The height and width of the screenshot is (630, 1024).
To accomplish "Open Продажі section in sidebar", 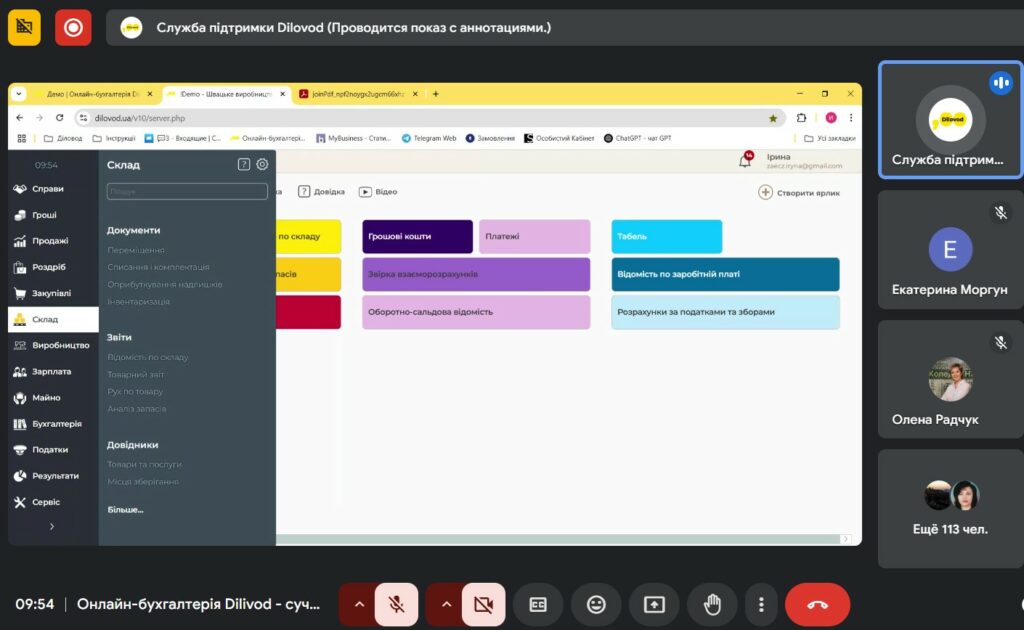I will coord(50,241).
